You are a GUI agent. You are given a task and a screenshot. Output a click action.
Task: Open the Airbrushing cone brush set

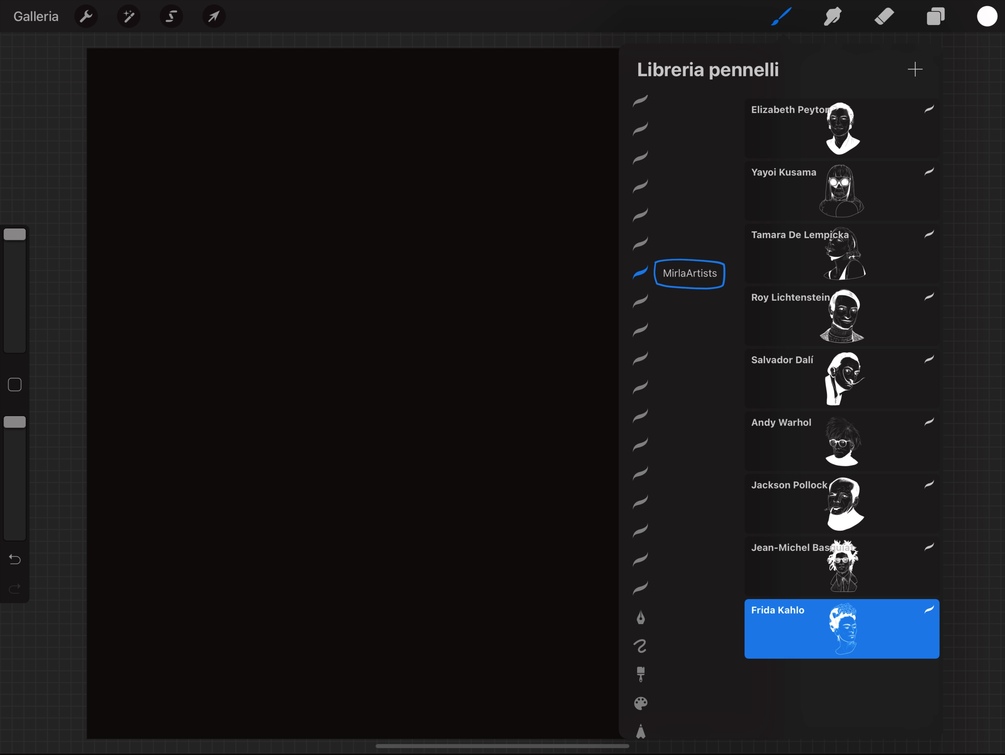click(640, 731)
